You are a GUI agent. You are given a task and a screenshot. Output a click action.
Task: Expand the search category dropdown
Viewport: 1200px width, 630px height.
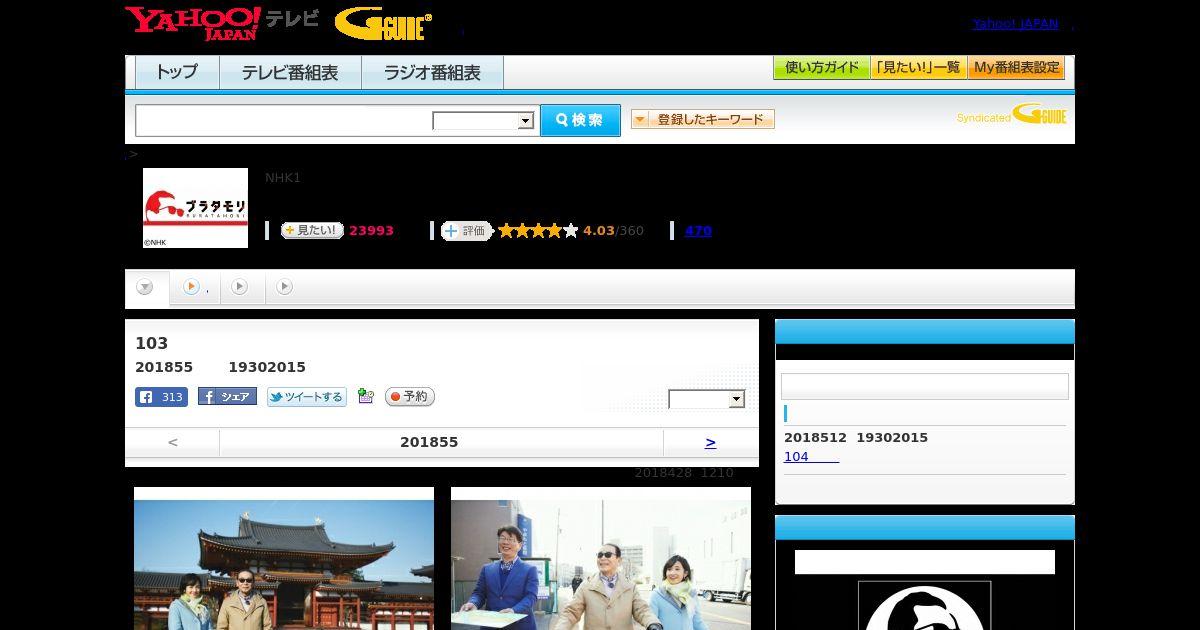click(x=483, y=121)
